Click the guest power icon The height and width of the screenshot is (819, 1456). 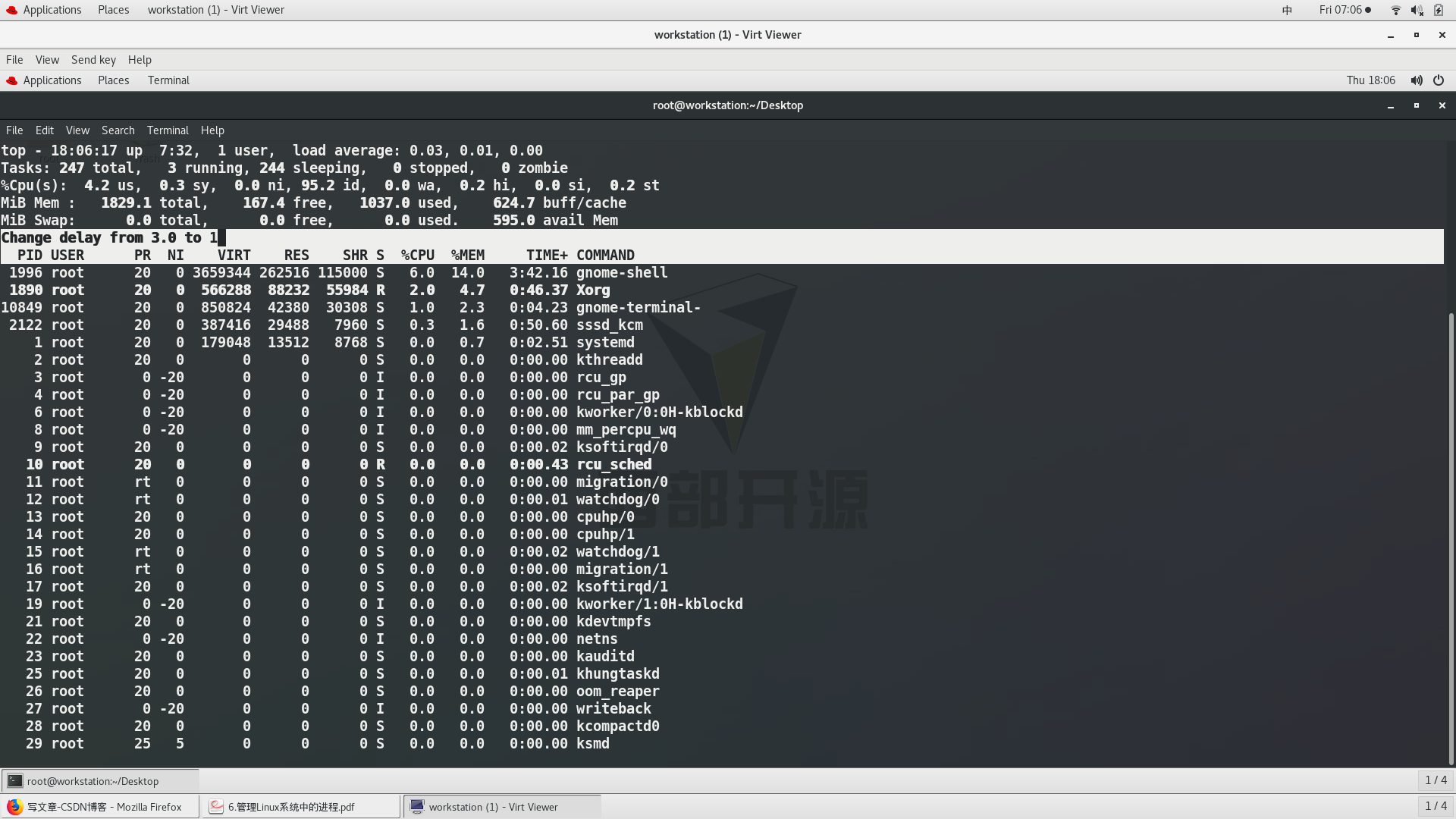pos(1439,80)
